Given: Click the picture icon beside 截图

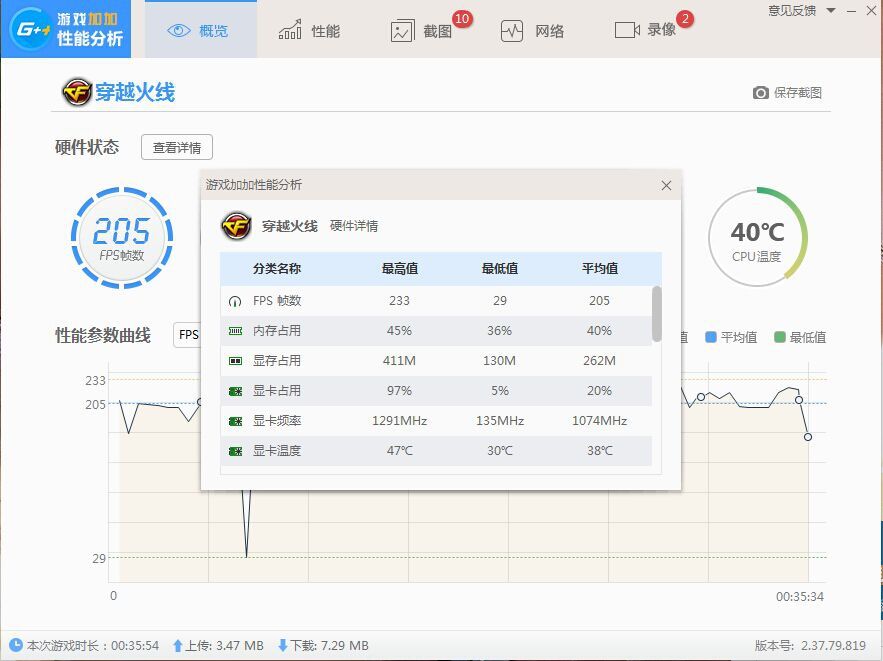Looking at the screenshot, I should [402, 32].
